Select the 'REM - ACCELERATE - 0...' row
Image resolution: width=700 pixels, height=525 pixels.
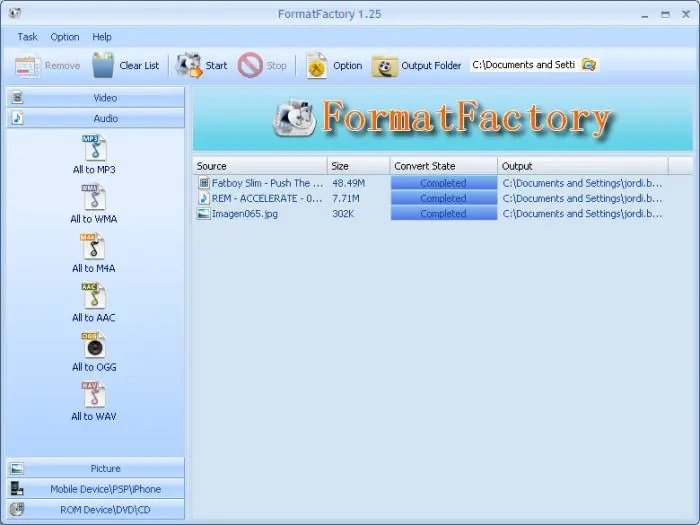[443, 198]
